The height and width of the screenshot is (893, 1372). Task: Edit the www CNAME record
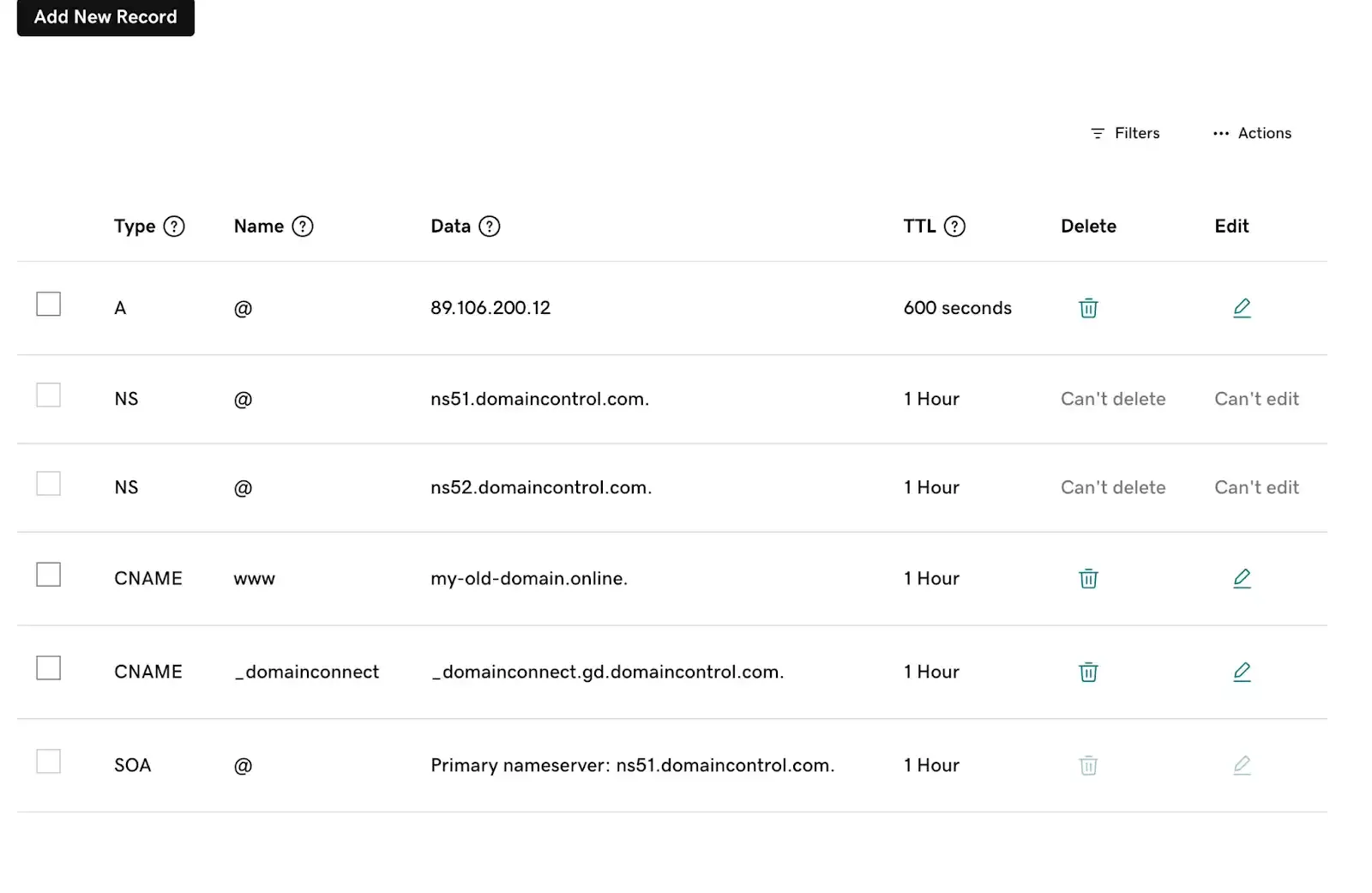point(1242,578)
